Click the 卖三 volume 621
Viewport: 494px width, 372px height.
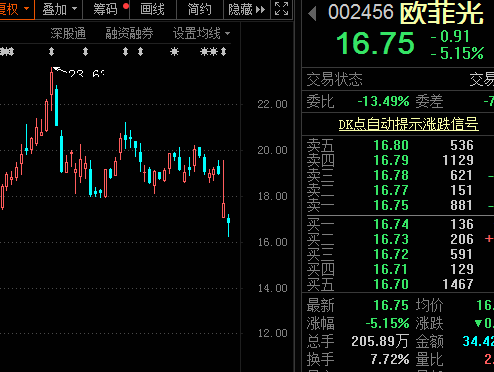462,175
